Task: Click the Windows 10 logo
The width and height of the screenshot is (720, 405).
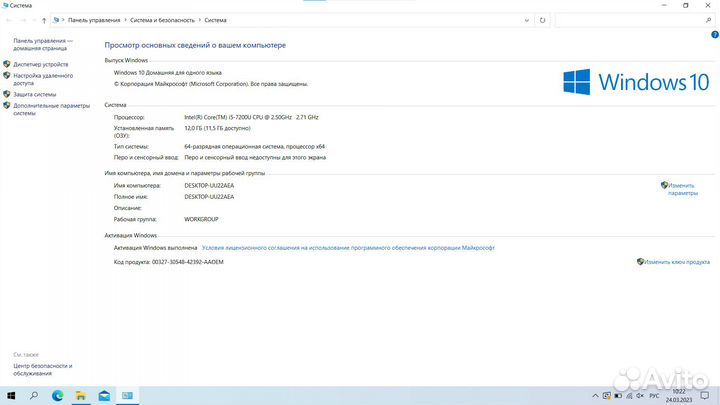Action: click(x=636, y=82)
